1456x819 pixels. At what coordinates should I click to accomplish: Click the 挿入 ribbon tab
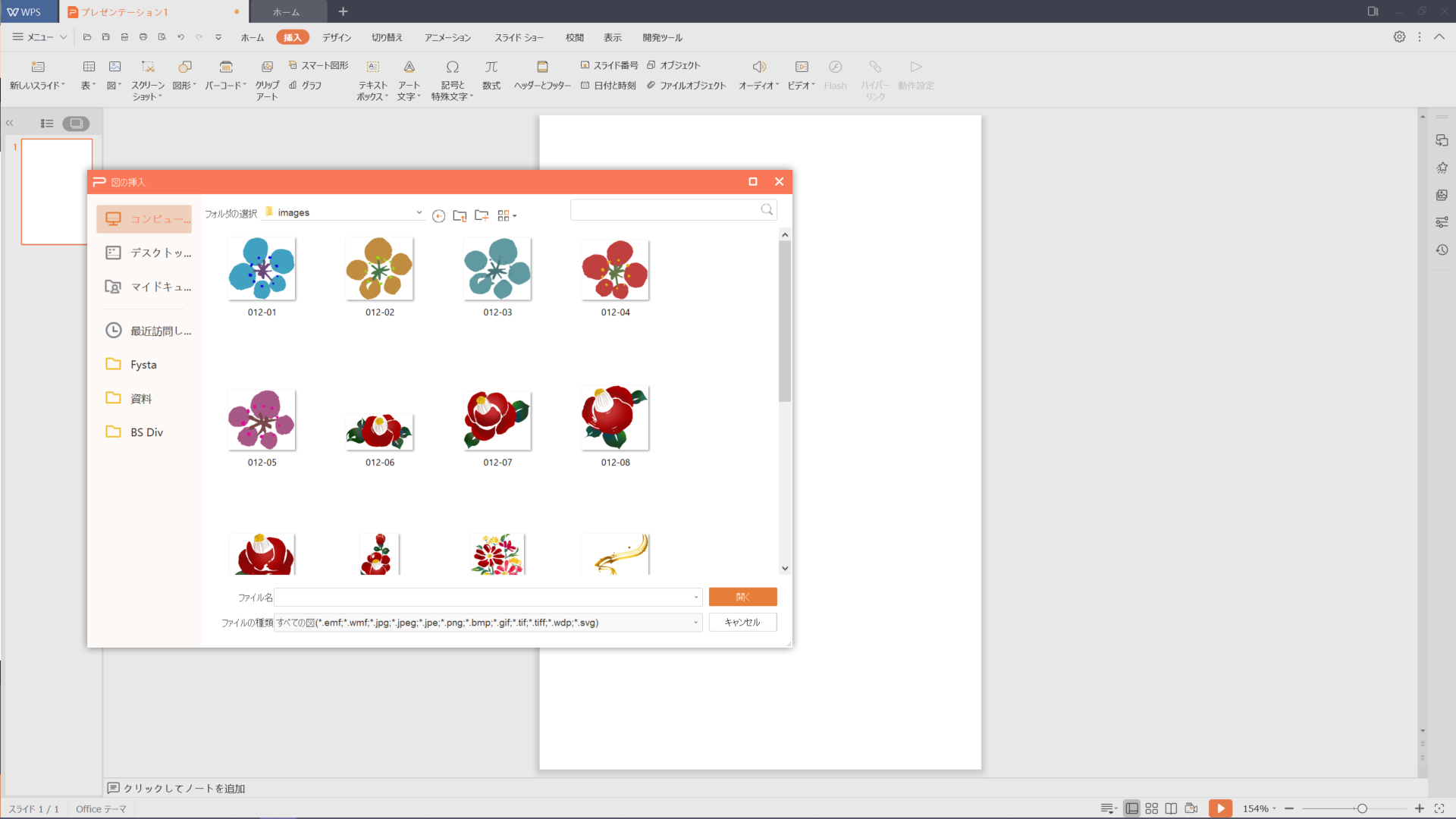293,37
